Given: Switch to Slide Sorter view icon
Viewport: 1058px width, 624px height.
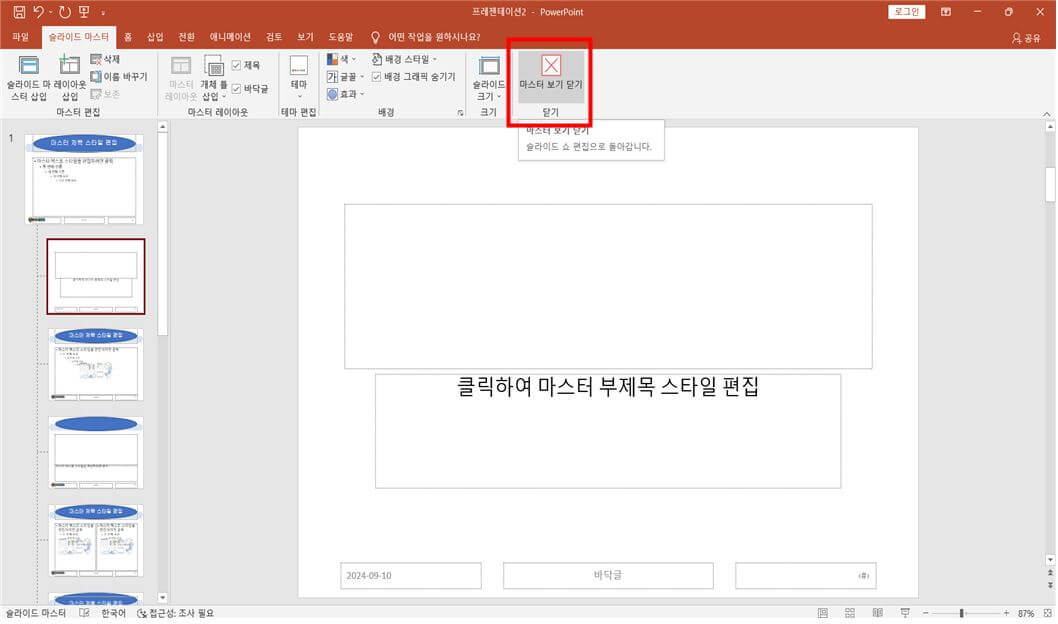Looking at the screenshot, I should click(850, 613).
